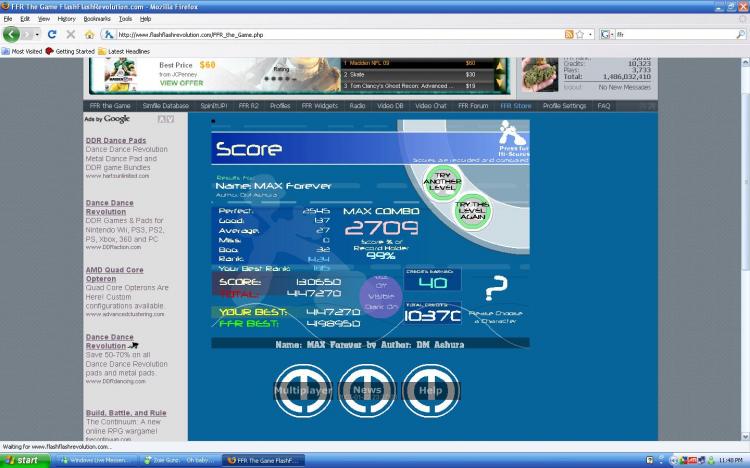Open the history dropdown arrow beside forward button

click(37, 34)
